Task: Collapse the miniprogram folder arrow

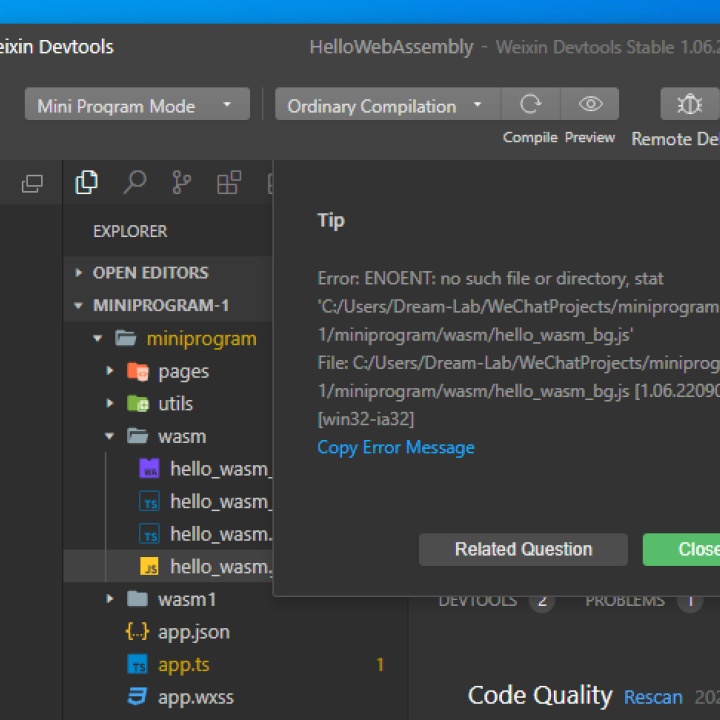Action: [97, 338]
